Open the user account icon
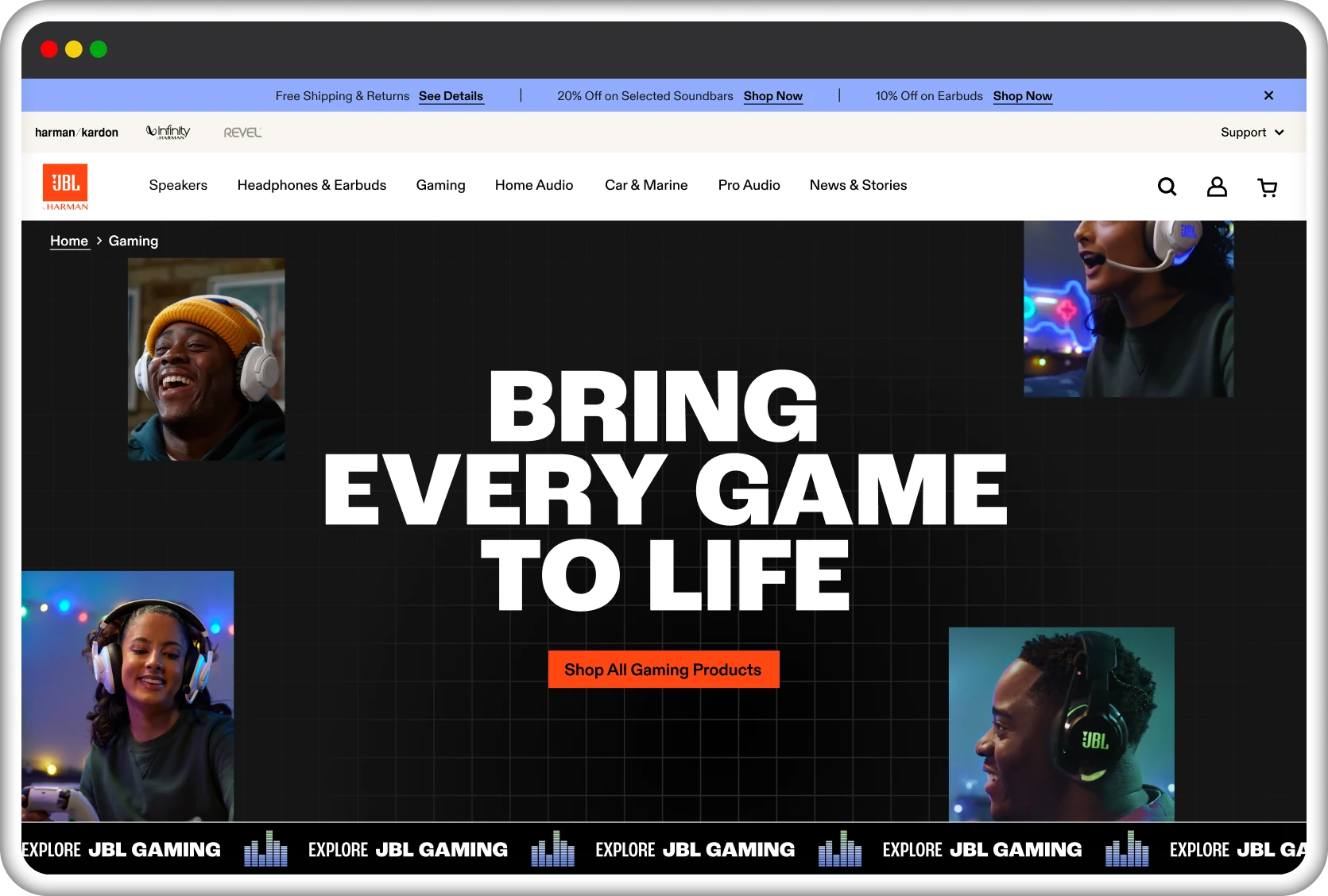Viewport: 1328px width, 896px height. (1217, 187)
